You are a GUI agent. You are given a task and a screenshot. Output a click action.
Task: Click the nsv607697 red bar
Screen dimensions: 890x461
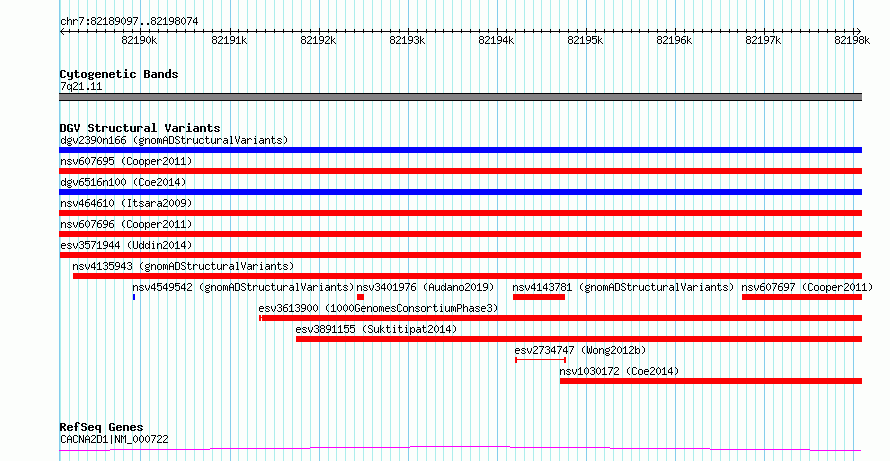pyautogui.click(x=801, y=297)
